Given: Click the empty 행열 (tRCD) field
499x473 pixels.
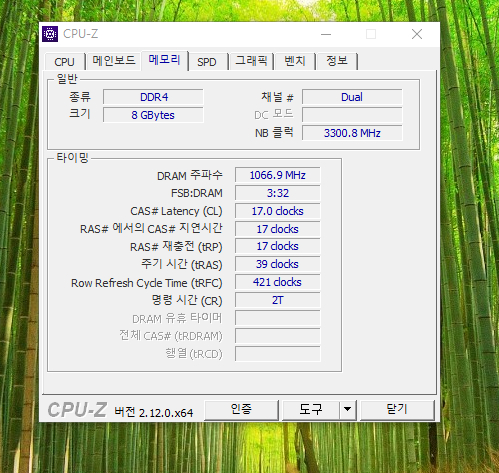Looking at the screenshot, I should click(277, 354).
